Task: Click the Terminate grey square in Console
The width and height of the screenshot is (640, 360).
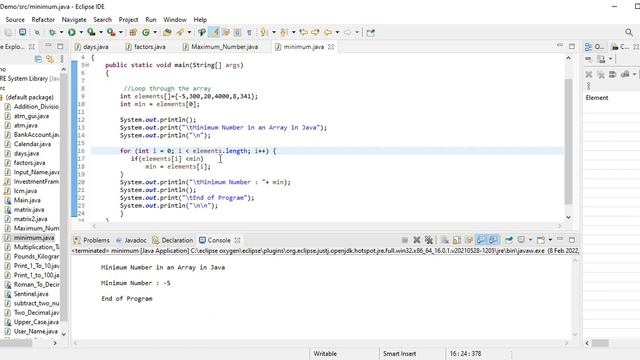Action: 404,240
